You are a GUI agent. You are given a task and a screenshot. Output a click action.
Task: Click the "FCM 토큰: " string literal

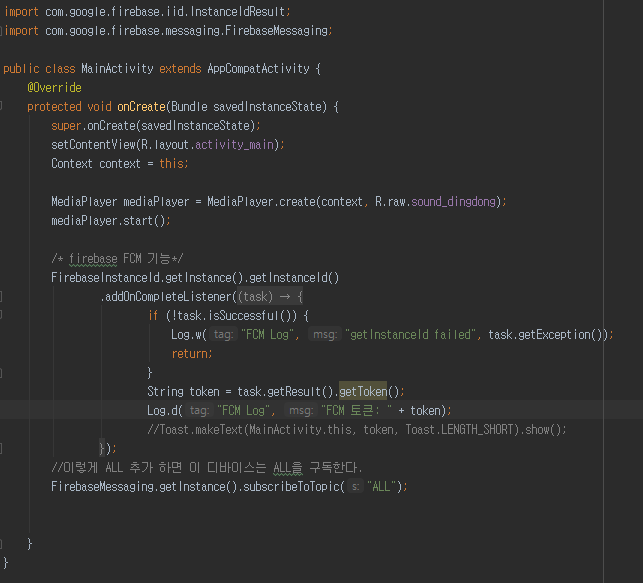coord(356,410)
